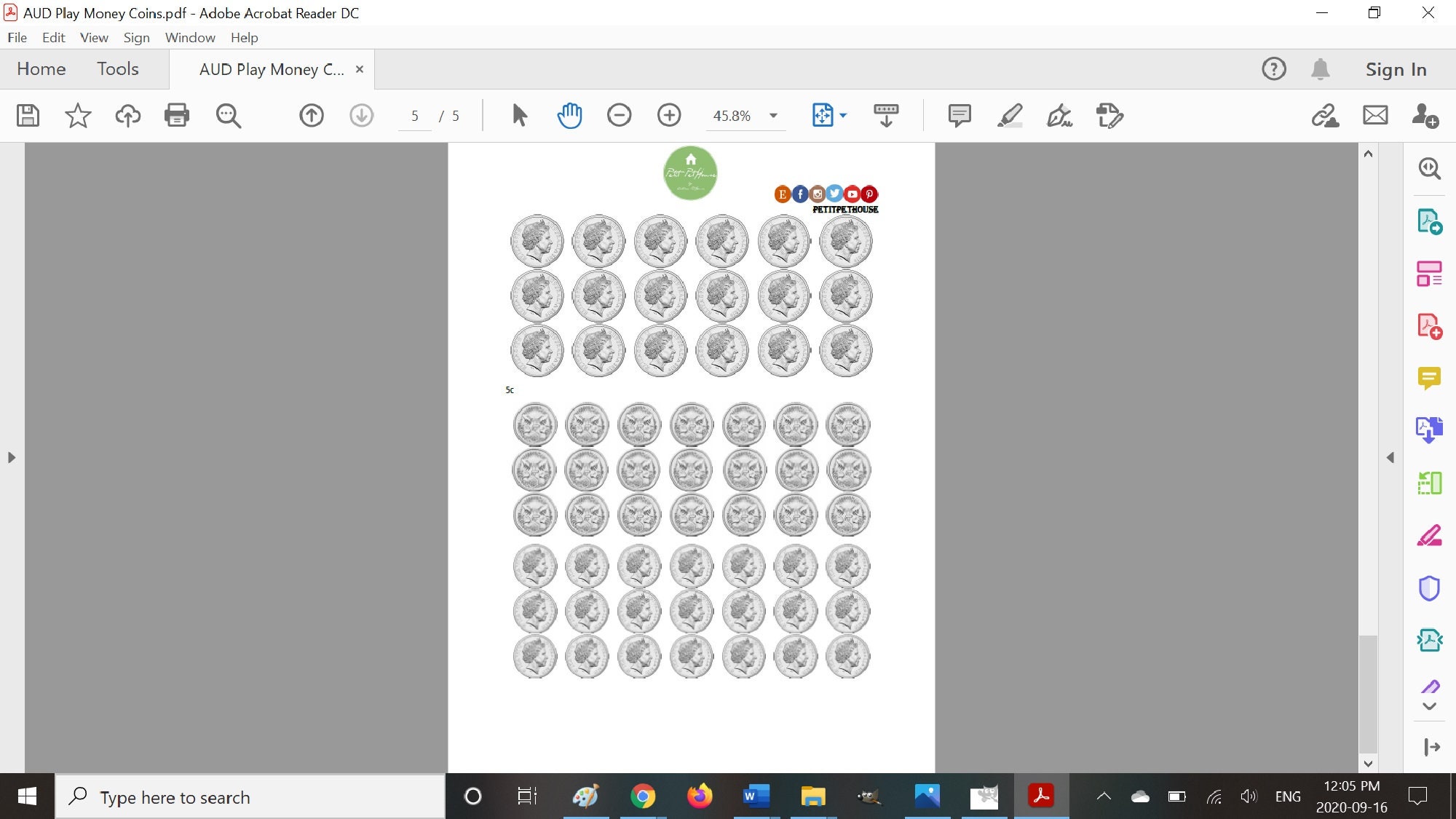Open the Organize Pages tool
This screenshot has width=1456, height=819.
pos(1430,274)
